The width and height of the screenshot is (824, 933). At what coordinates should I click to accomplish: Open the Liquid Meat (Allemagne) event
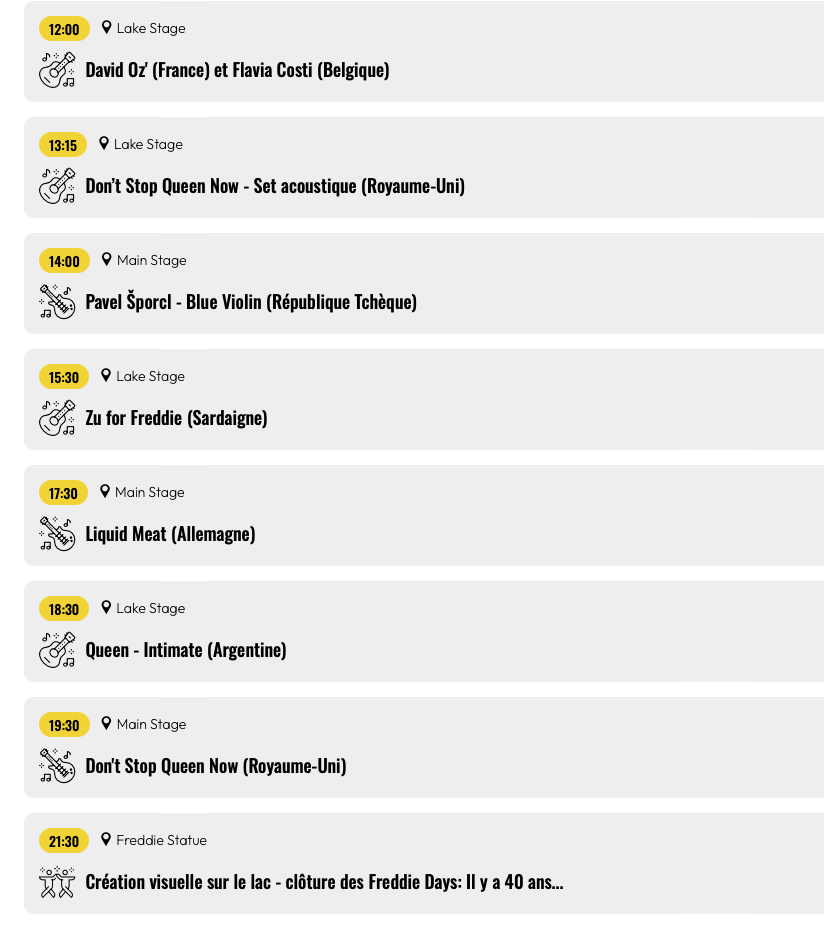tap(170, 534)
